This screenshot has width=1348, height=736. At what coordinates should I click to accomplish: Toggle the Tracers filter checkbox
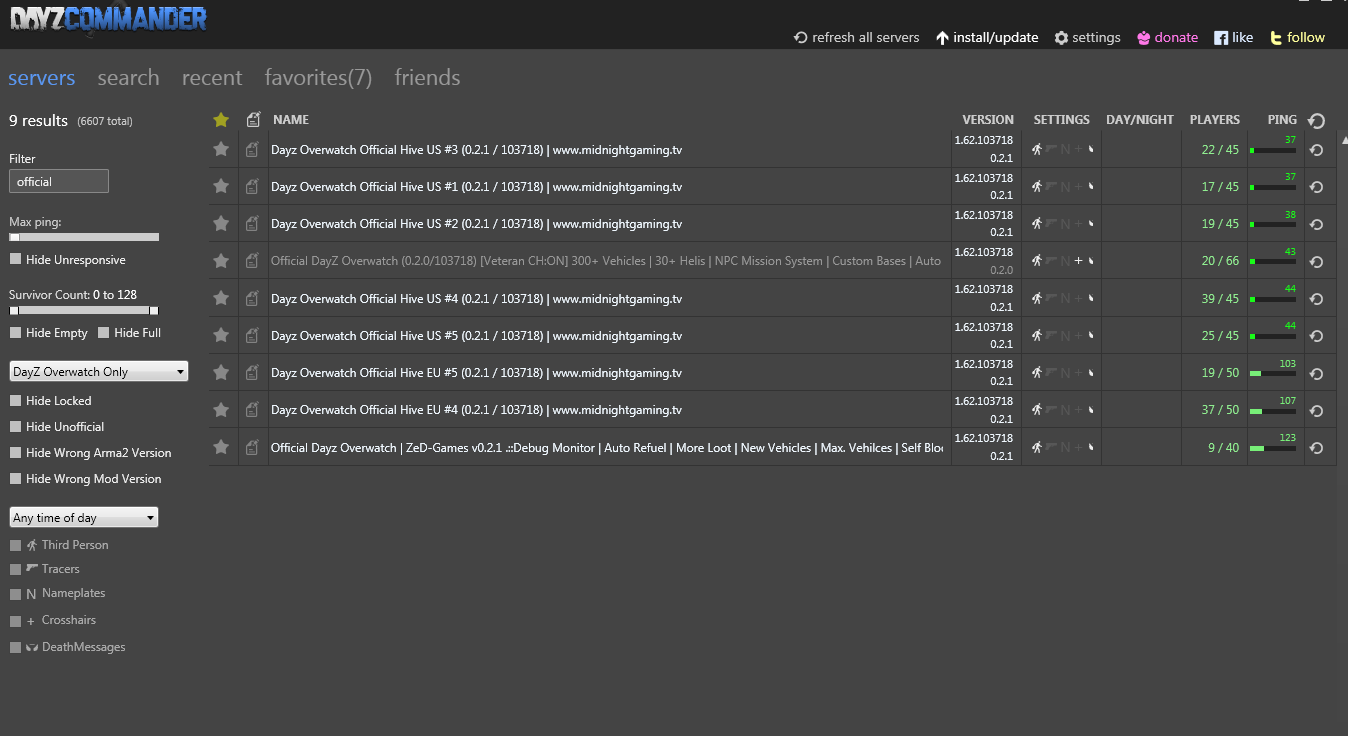[15, 569]
